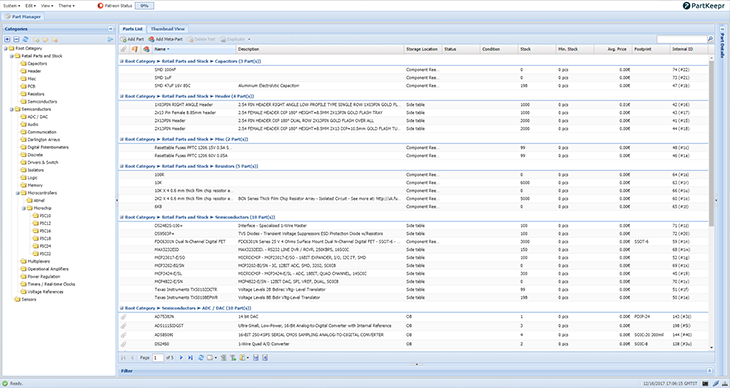Click the Delete Part button
The height and width of the screenshot is (388, 730).
[201, 40]
